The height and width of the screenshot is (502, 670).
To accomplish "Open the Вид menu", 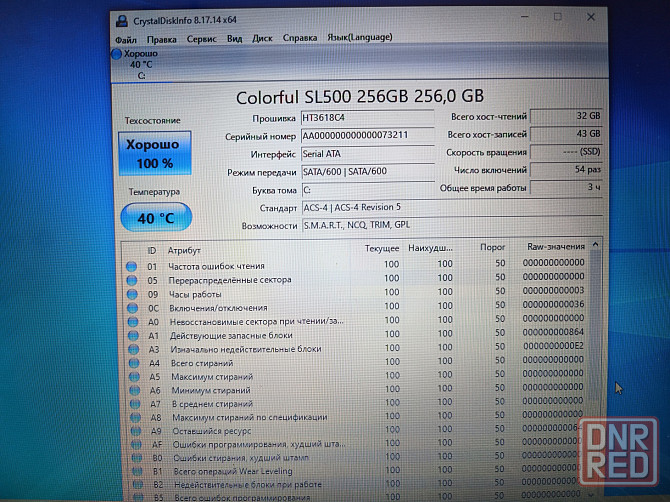I will pos(234,38).
